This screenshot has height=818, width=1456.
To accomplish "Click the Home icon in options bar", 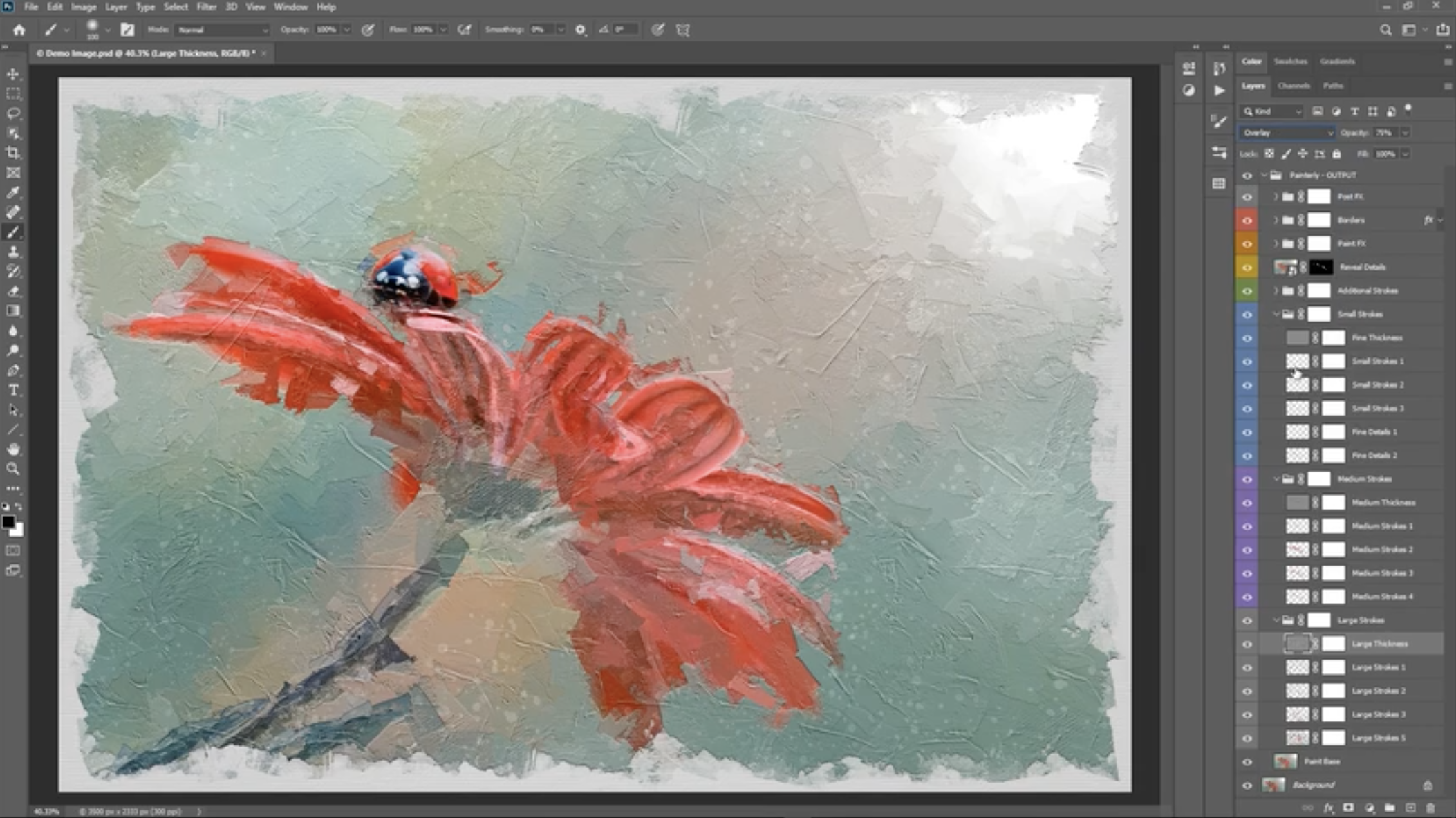I will [x=19, y=30].
